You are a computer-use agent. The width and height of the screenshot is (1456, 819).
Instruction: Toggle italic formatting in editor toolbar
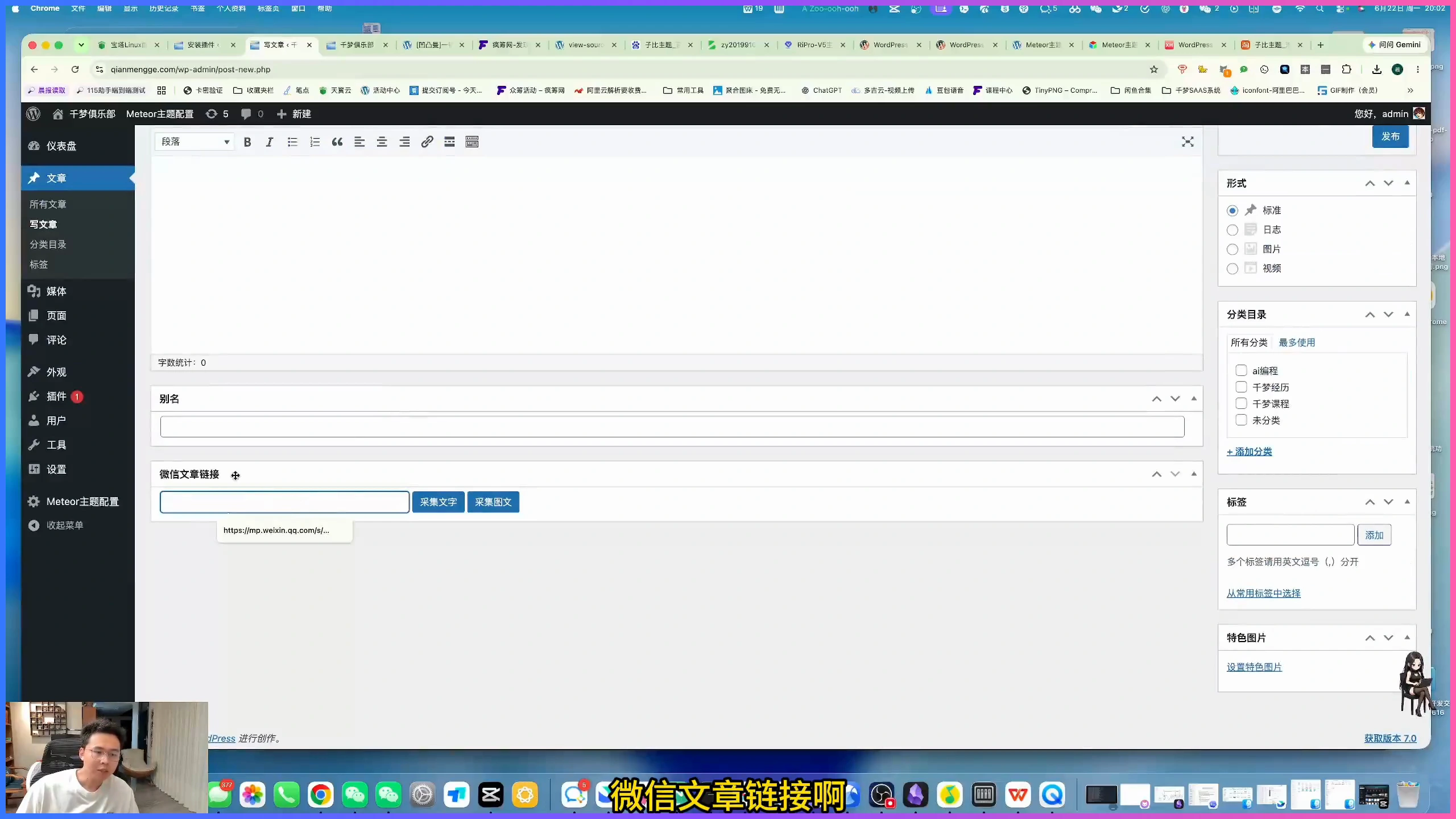pyautogui.click(x=270, y=142)
